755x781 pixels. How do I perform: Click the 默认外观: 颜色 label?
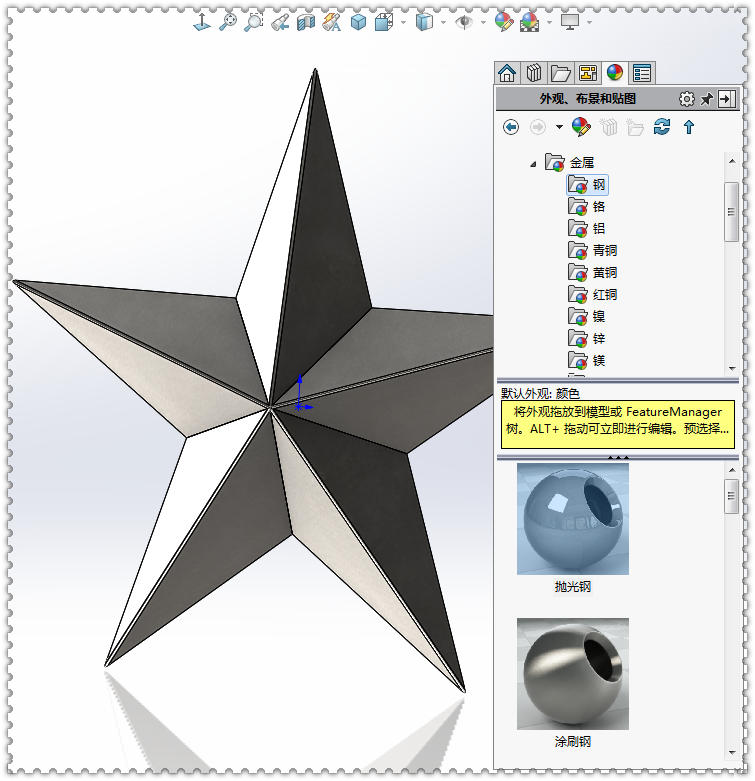click(x=540, y=393)
